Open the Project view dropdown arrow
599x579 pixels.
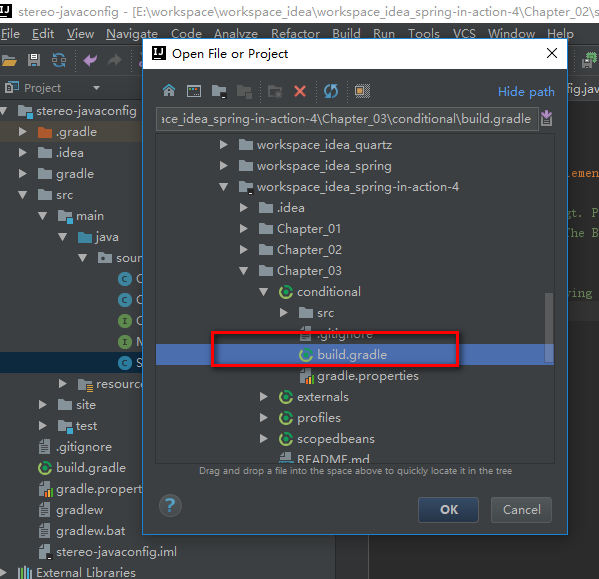click(x=96, y=88)
